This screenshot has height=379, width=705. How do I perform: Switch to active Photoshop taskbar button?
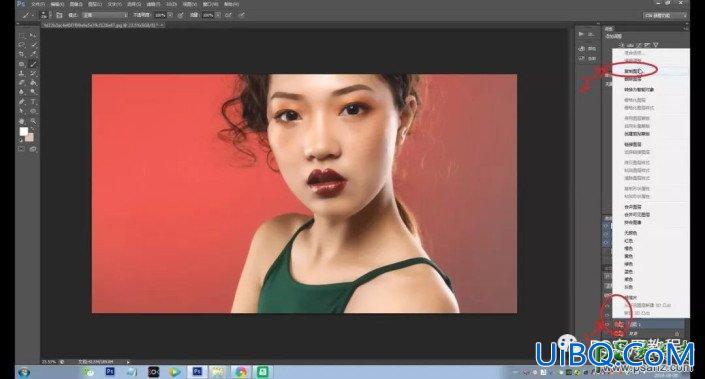[x=197, y=372]
